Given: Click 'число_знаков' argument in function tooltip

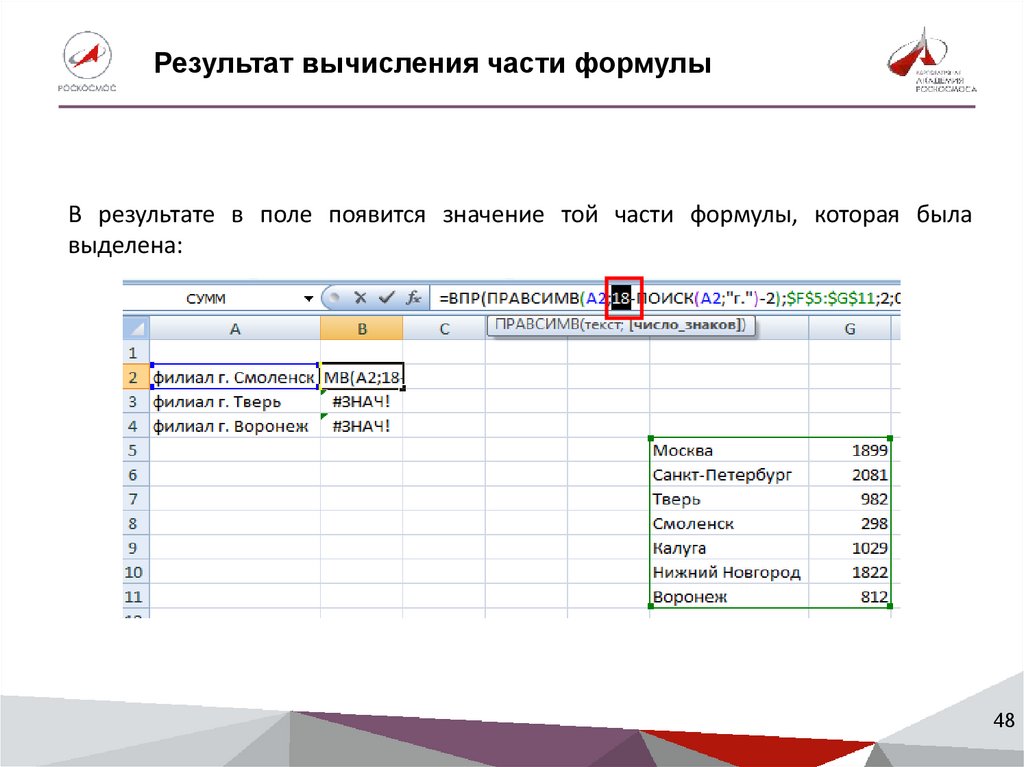Looking at the screenshot, I should [x=686, y=326].
